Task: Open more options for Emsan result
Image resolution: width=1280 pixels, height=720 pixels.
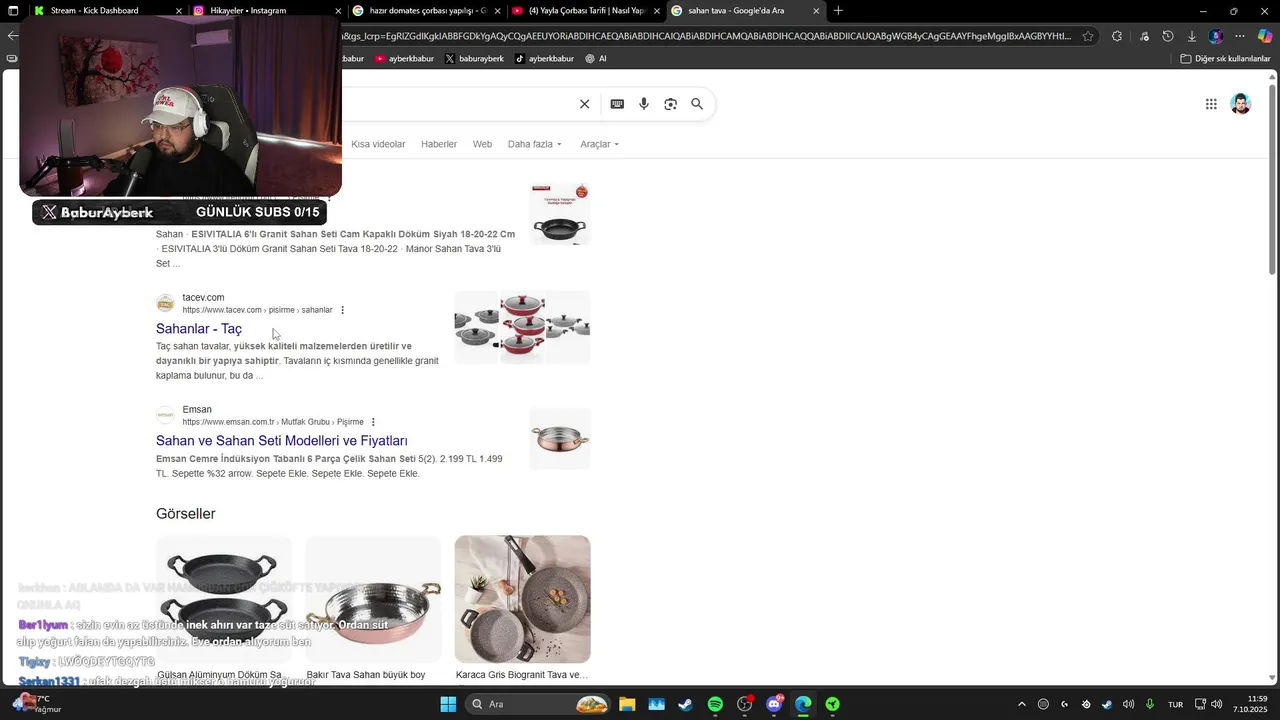Action: pos(373,422)
